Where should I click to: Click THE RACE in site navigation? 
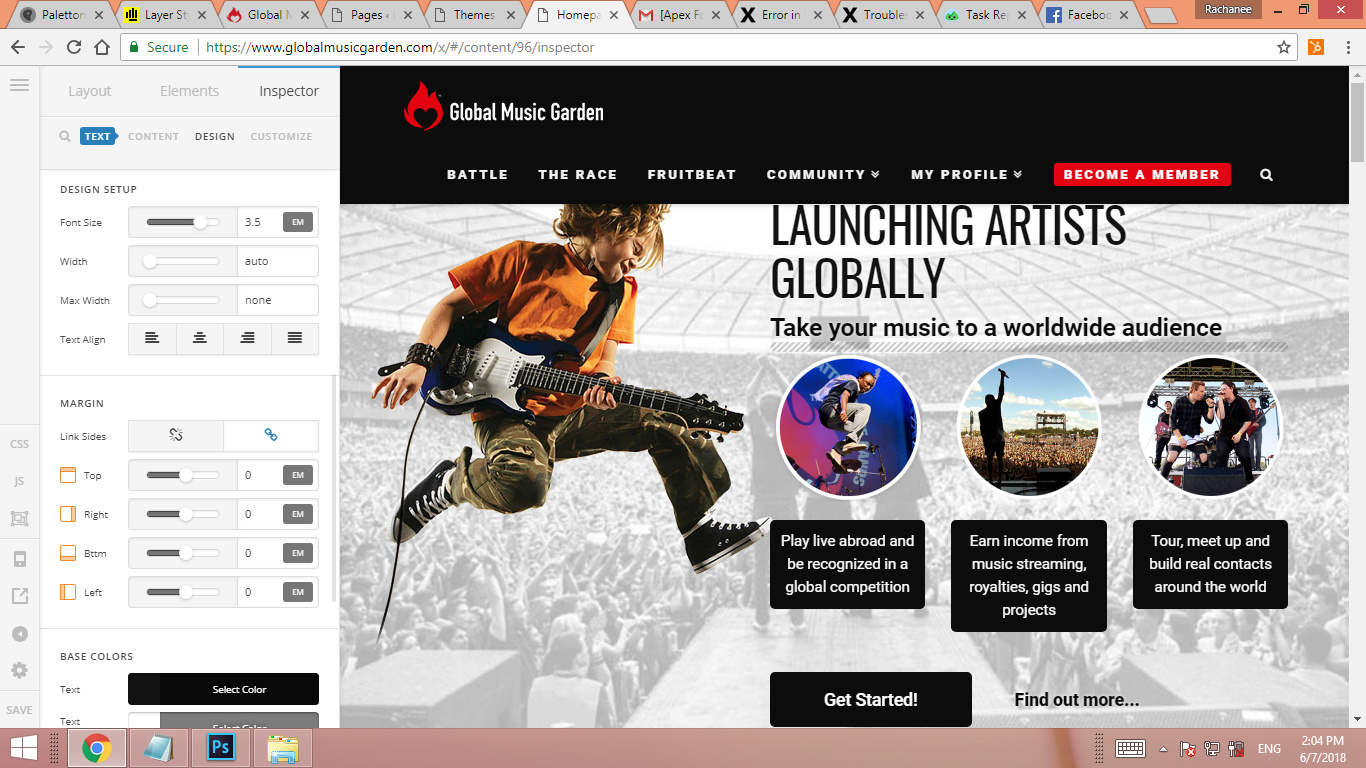pos(577,174)
